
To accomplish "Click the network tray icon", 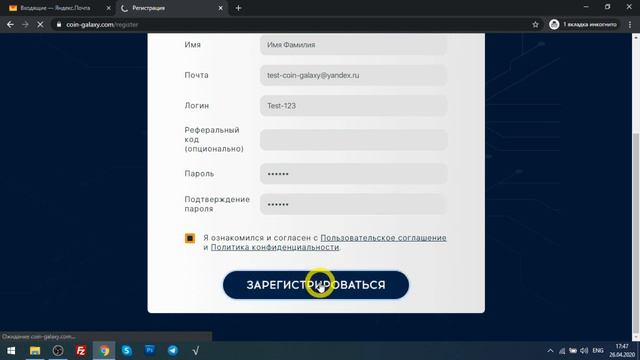I will tap(562, 351).
